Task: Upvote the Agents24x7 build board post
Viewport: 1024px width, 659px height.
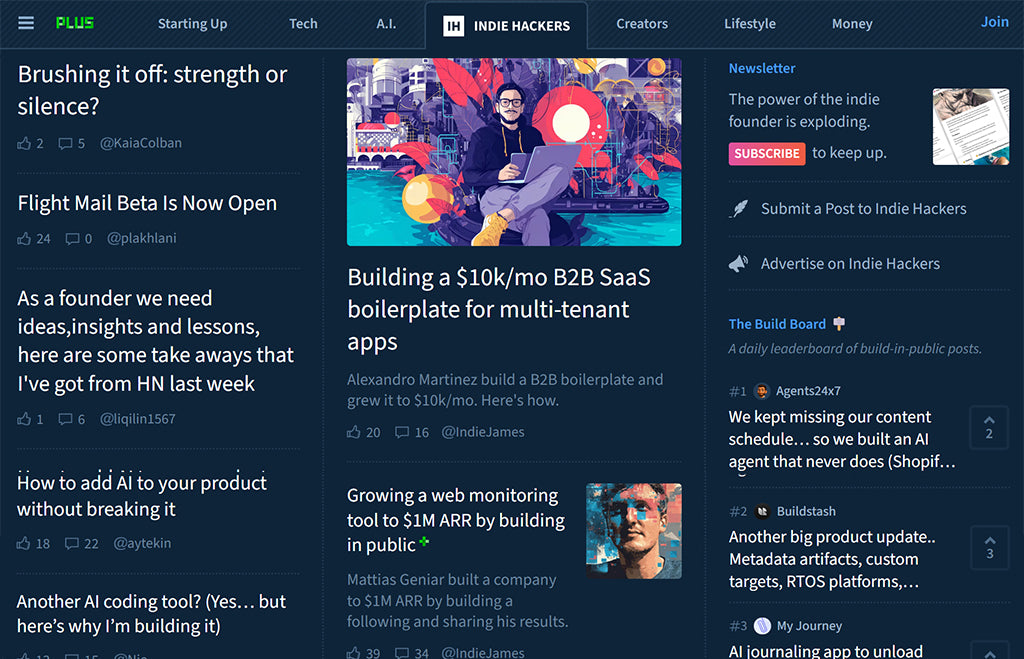Action: (989, 427)
